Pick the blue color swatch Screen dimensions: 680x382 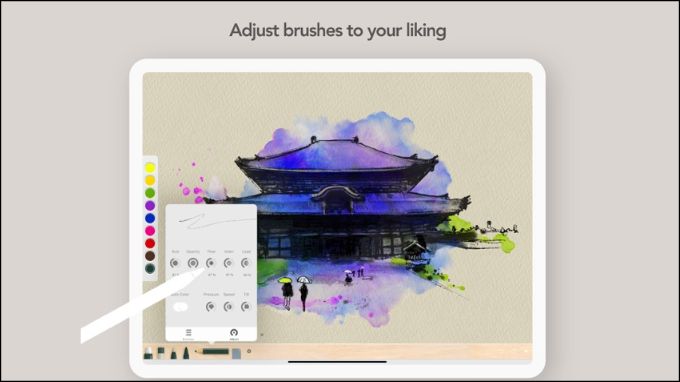(150, 218)
